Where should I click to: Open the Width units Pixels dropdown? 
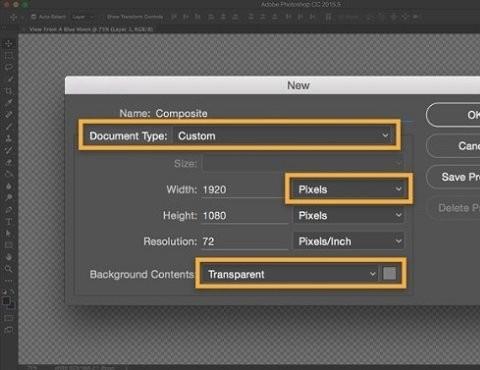point(349,189)
